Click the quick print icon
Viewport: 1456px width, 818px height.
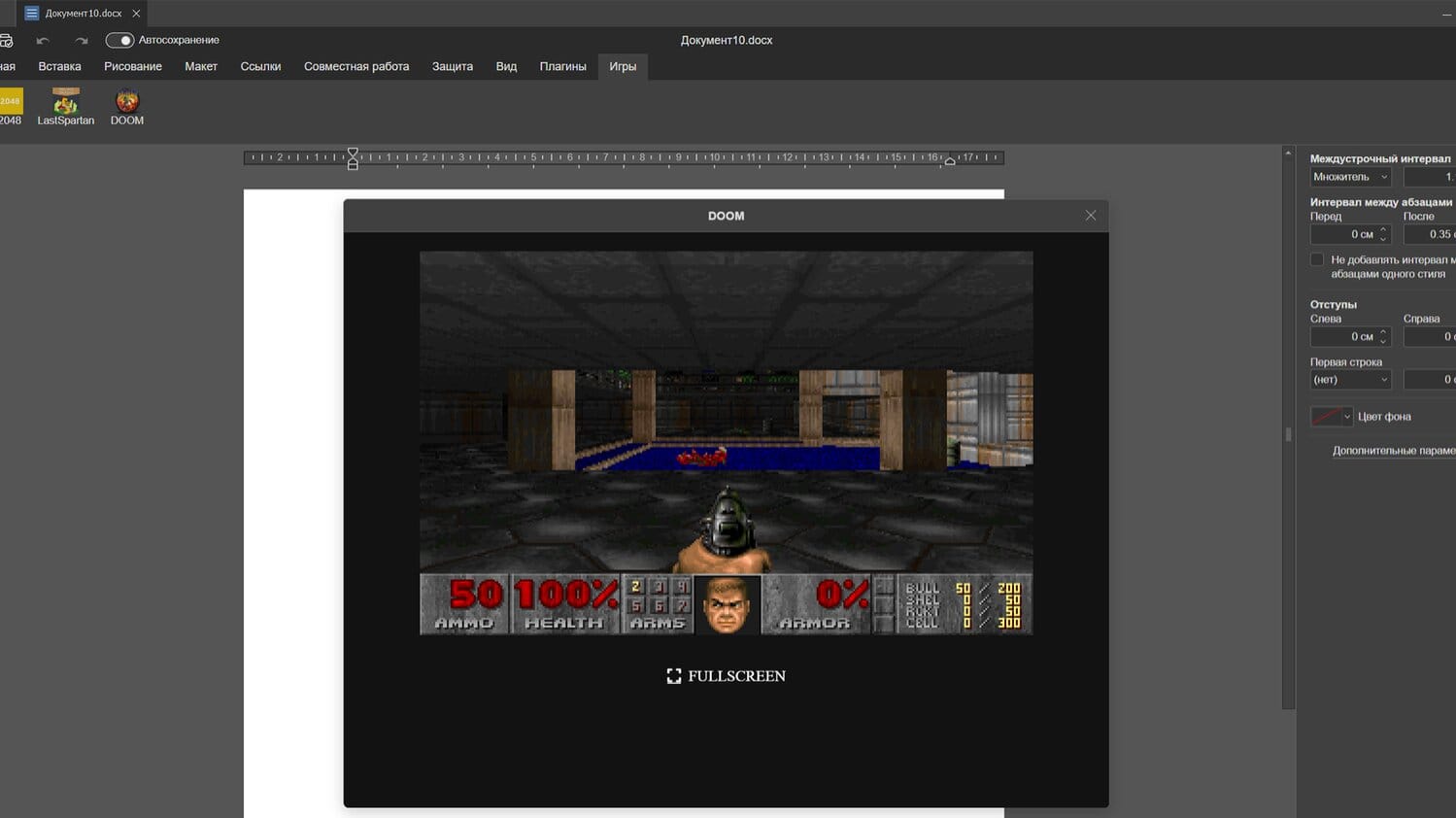pos(7,40)
